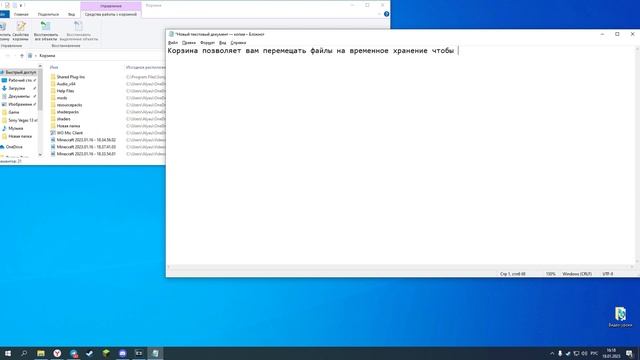Select Средства работы с корзиной tab

pos(111,14)
